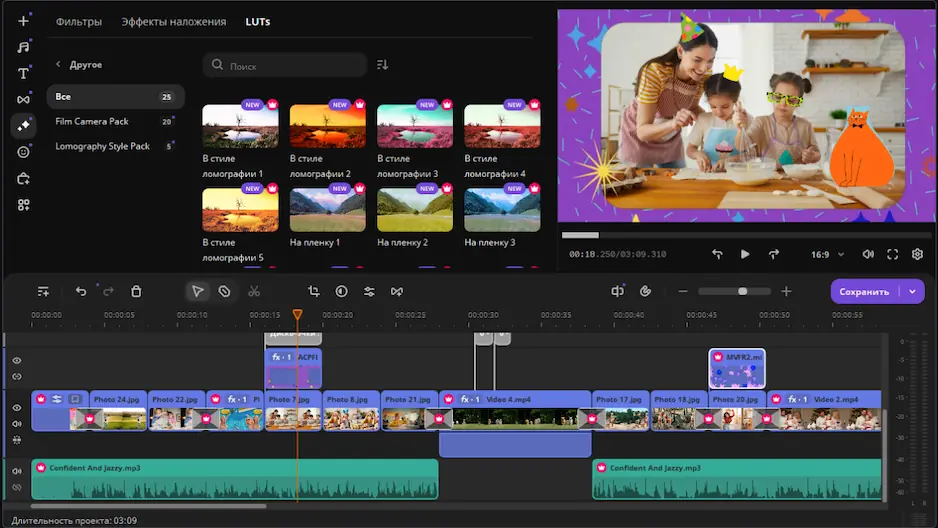Screen dimensions: 938x528
Task: Delete selected clip with trash icon
Action: [136, 291]
